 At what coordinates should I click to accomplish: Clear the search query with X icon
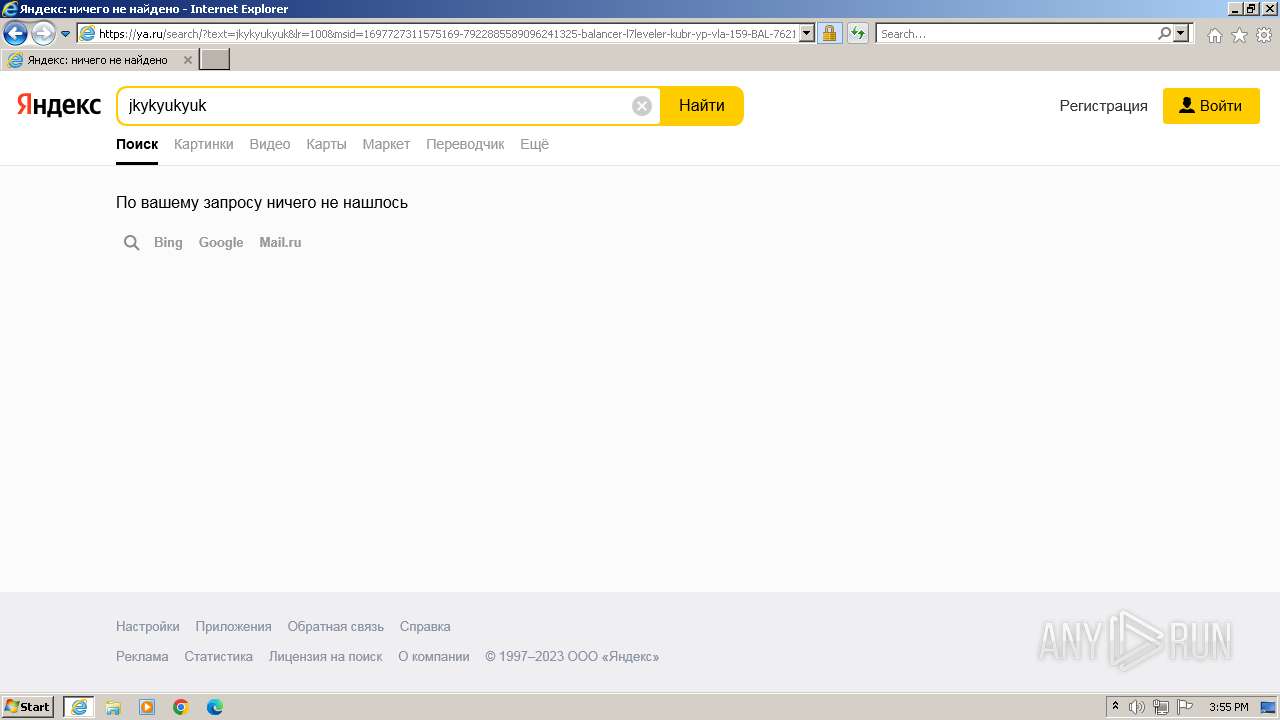pos(642,106)
